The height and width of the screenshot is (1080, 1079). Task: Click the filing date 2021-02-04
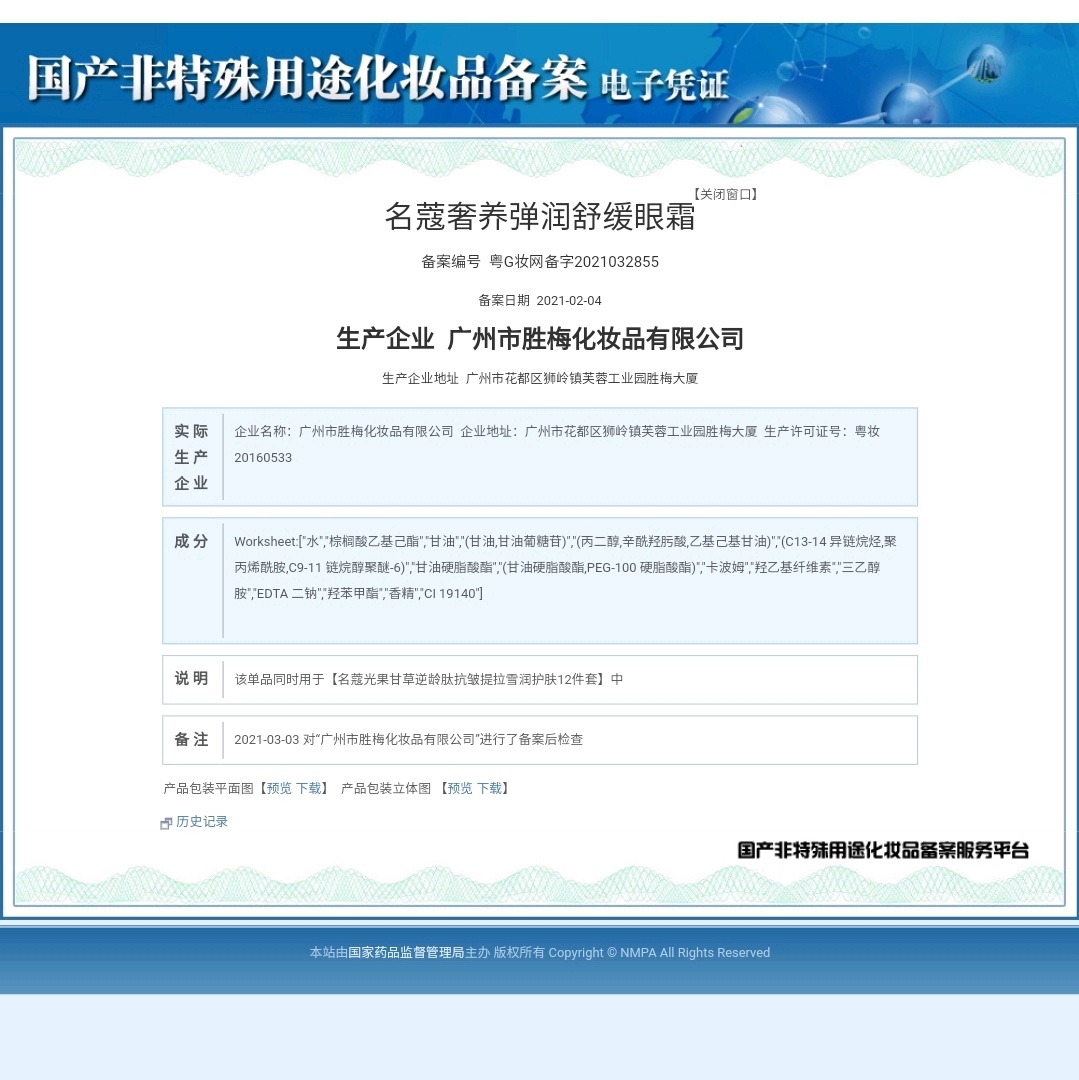[569, 300]
